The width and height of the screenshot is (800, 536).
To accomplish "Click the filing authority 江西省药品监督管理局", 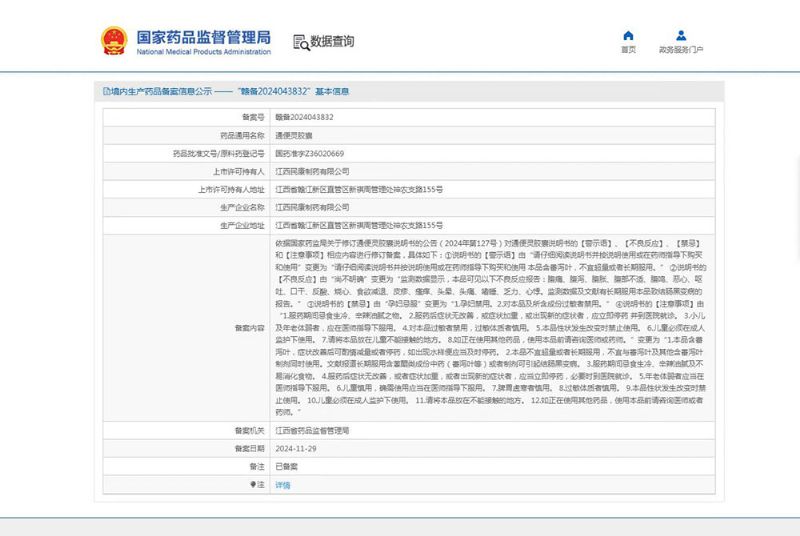I will click(312, 429).
